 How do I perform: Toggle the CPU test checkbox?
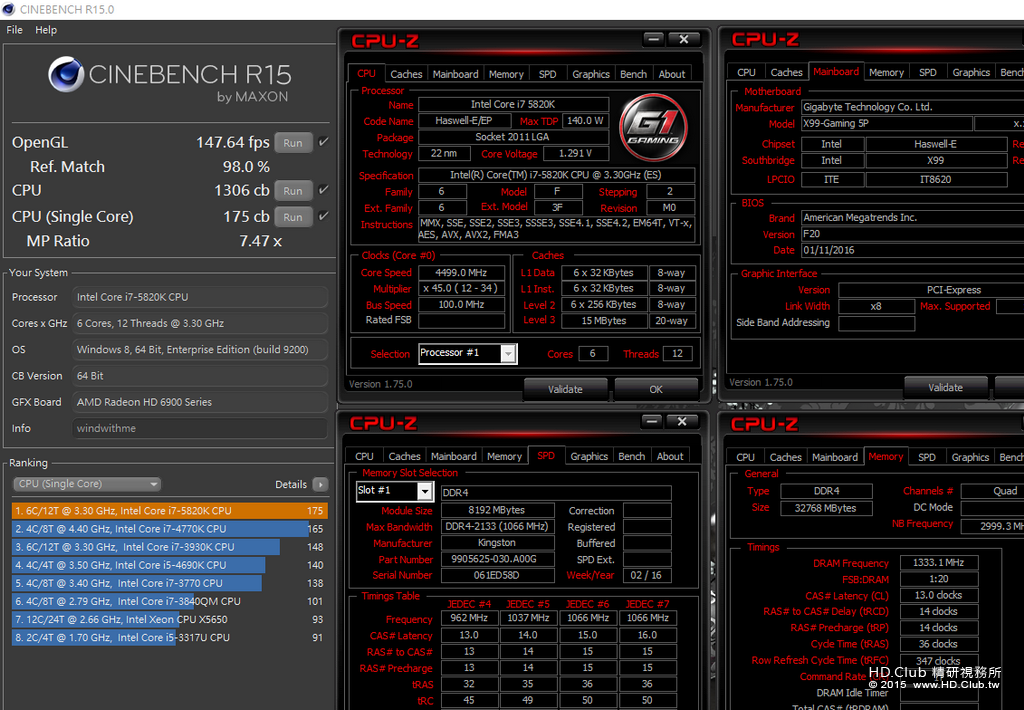[x=323, y=190]
